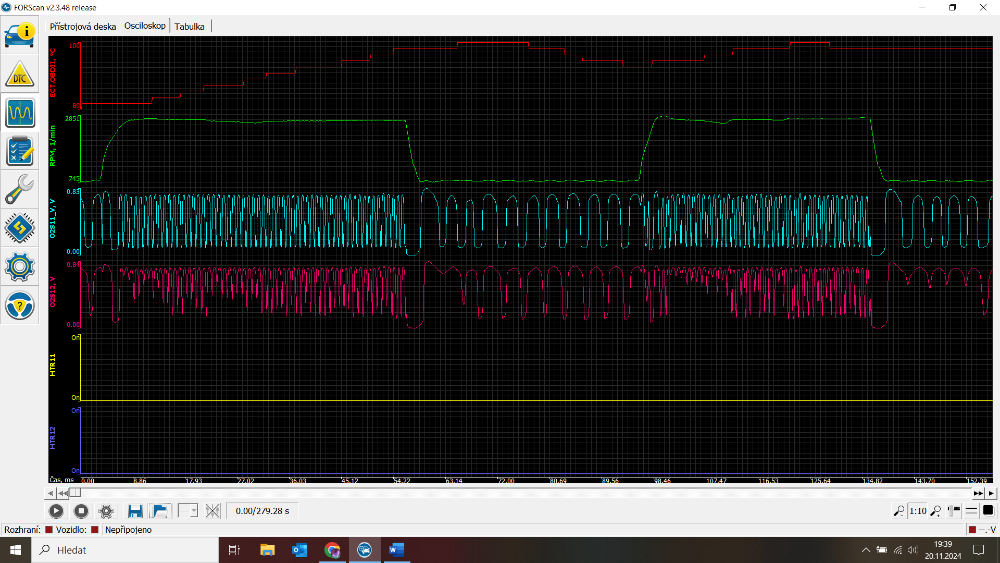Toggle the horizontal lines view button
This screenshot has height=563, width=1000.
970,511
